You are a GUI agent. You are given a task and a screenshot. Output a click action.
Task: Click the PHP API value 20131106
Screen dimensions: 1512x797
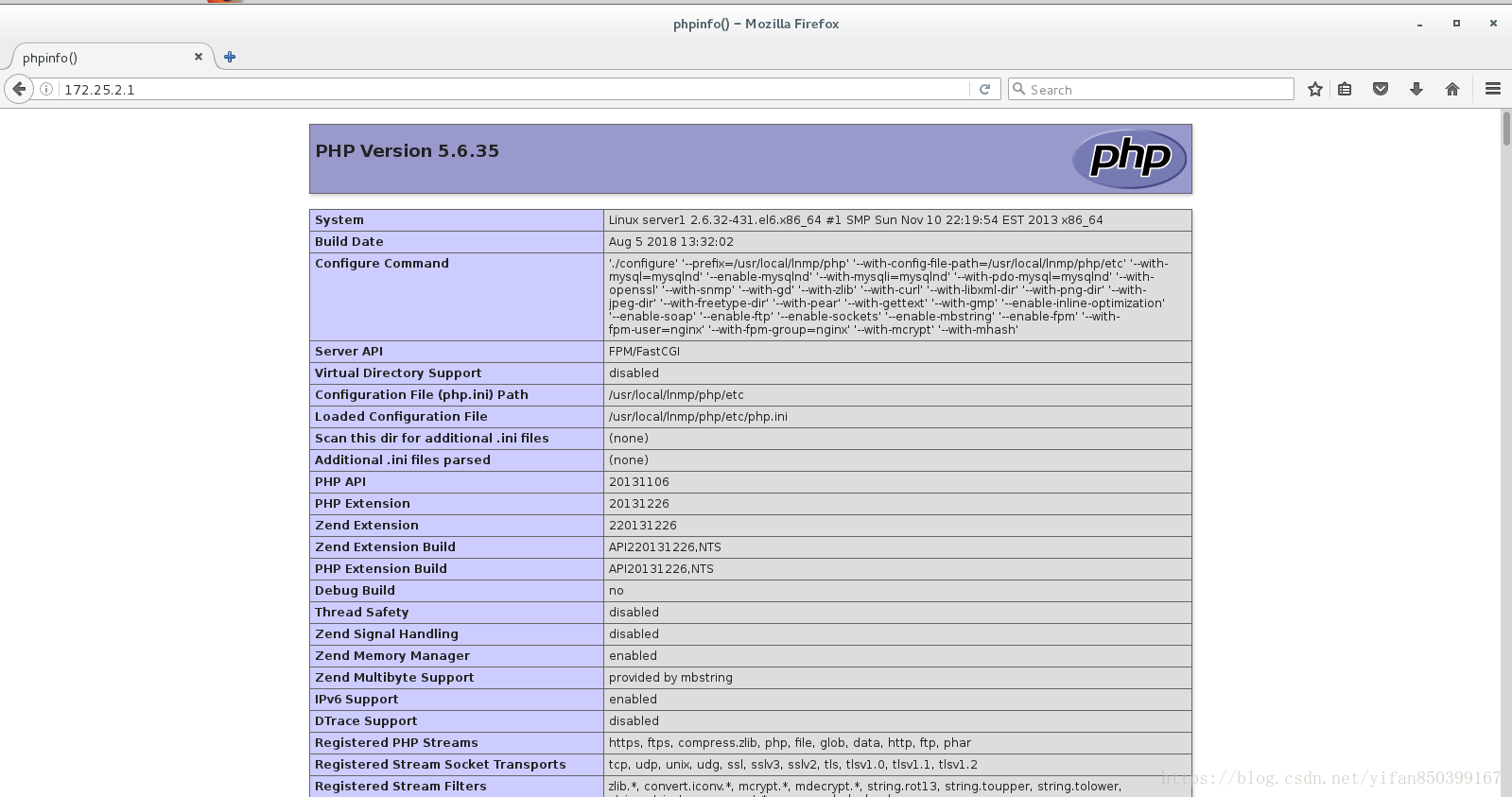point(639,481)
